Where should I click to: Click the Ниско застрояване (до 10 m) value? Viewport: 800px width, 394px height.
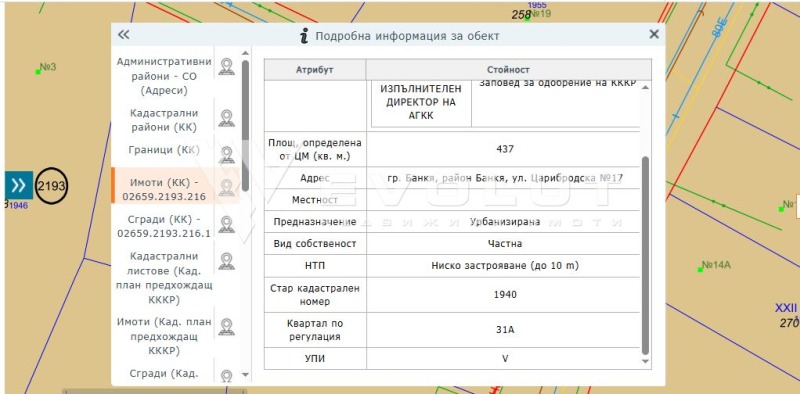505,266
